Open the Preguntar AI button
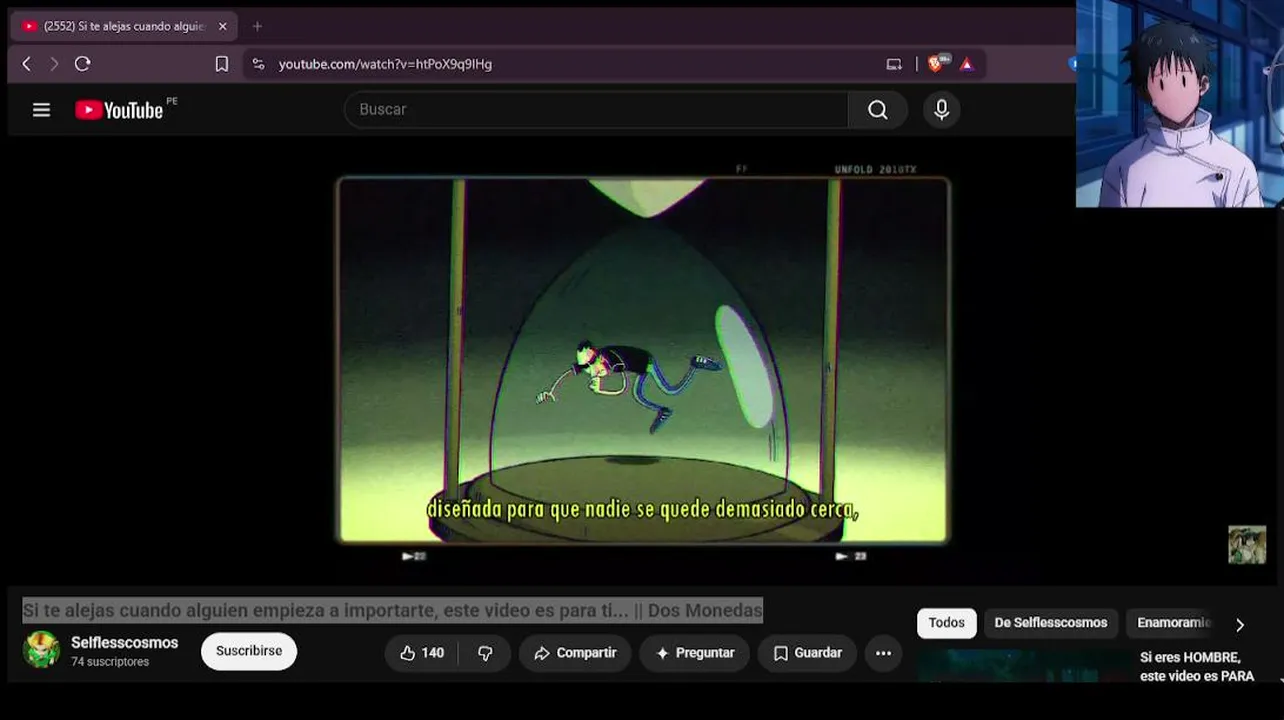The width and height of the screenshot is (1284, 720). point(695,653)
